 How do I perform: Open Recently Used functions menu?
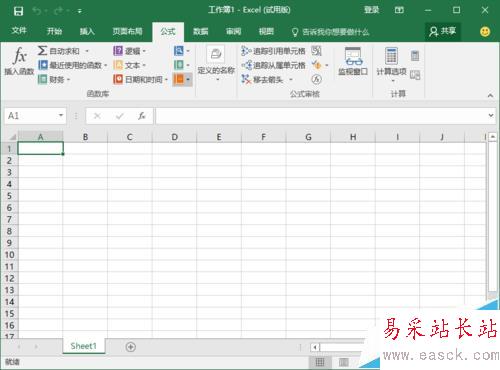[73, 65]
